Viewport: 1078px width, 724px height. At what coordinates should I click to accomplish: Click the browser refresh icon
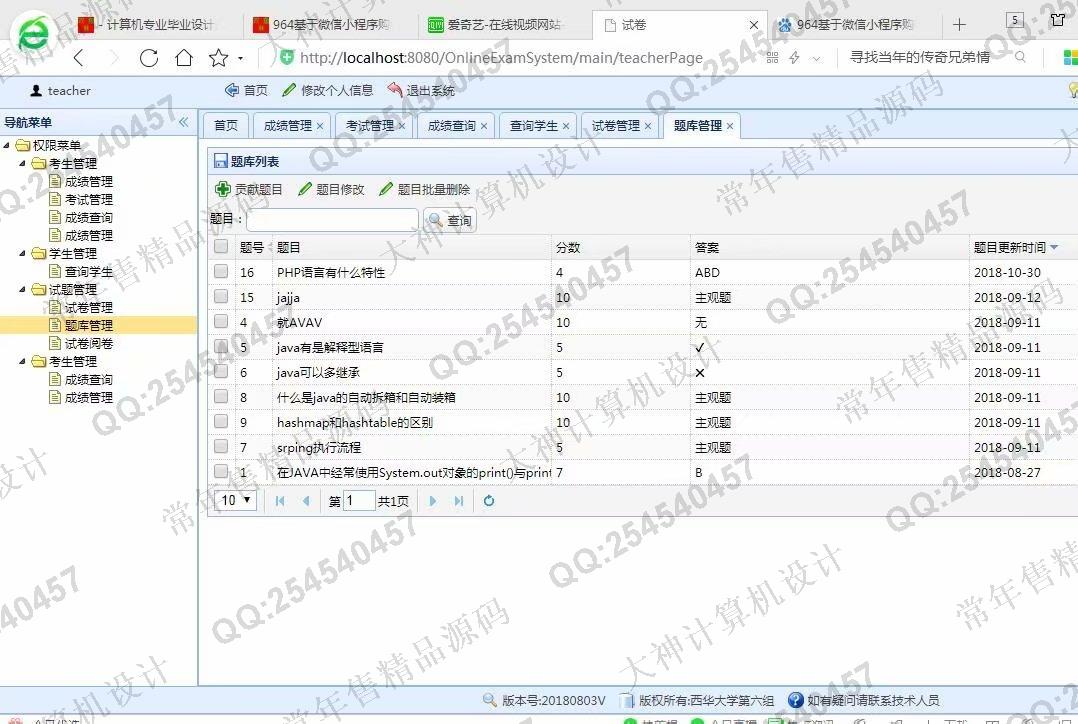pos(149,58)
